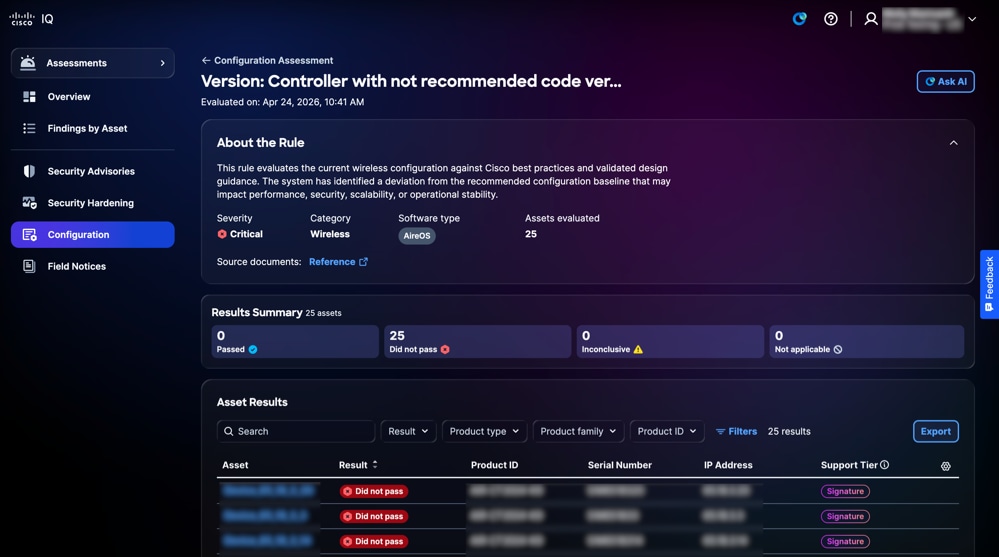Click the Cisco IQ logo
The width and height of the screenshot is (999, 557).
click(31, 18)
